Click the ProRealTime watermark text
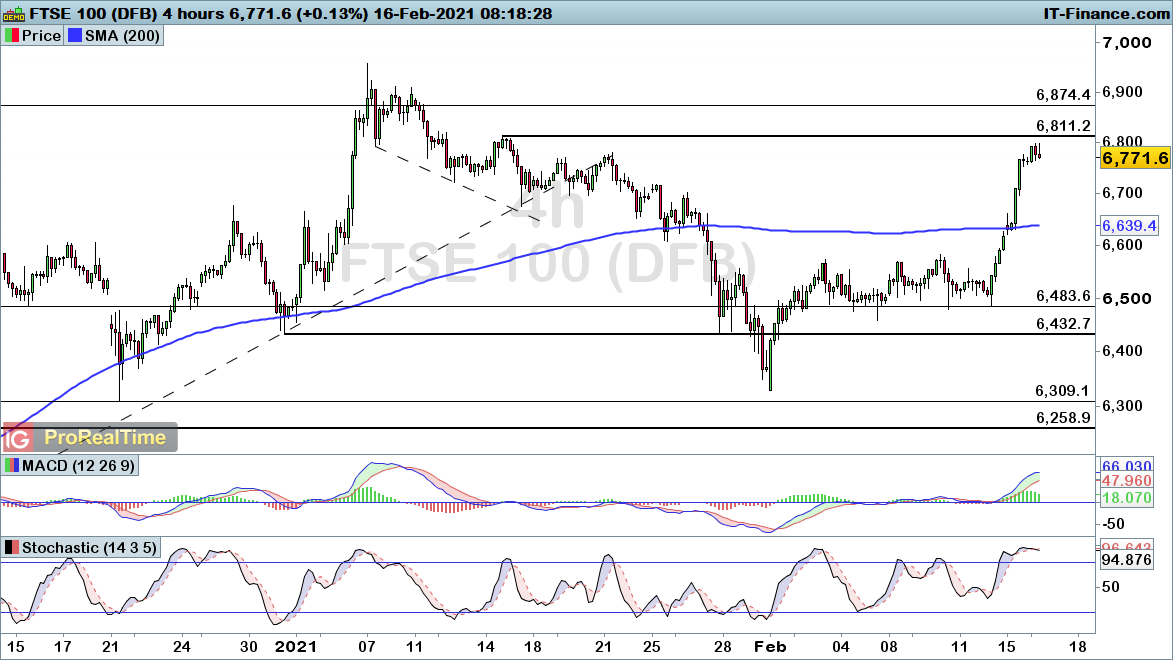 click(106, 438)
